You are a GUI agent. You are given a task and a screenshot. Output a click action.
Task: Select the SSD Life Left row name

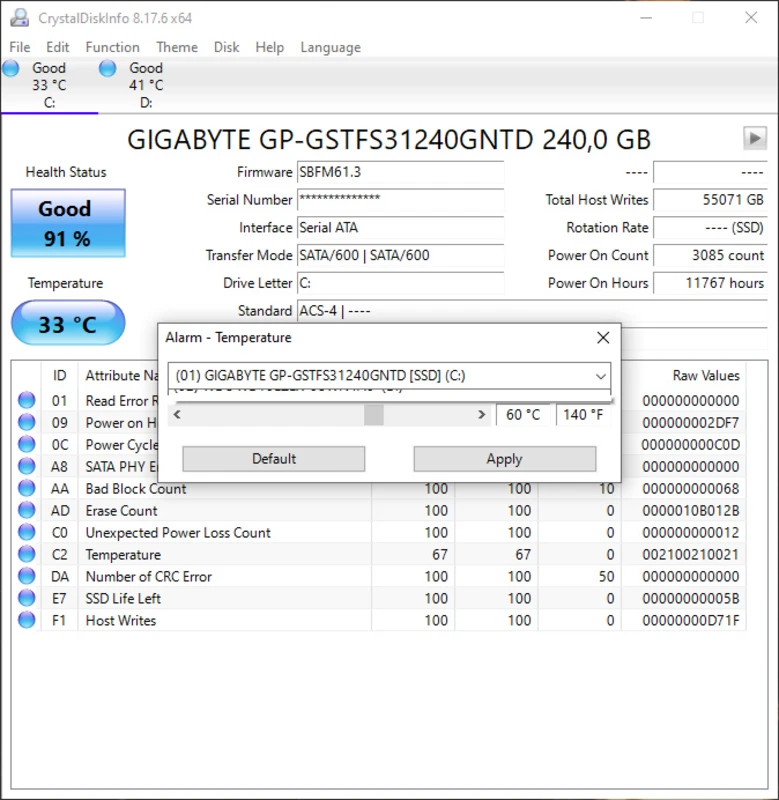pyautogui.click(x=123, y=598)
